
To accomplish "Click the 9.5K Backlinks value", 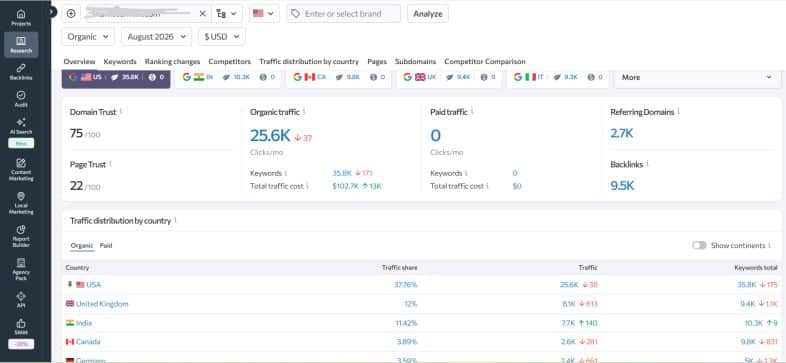I will 622,186.
